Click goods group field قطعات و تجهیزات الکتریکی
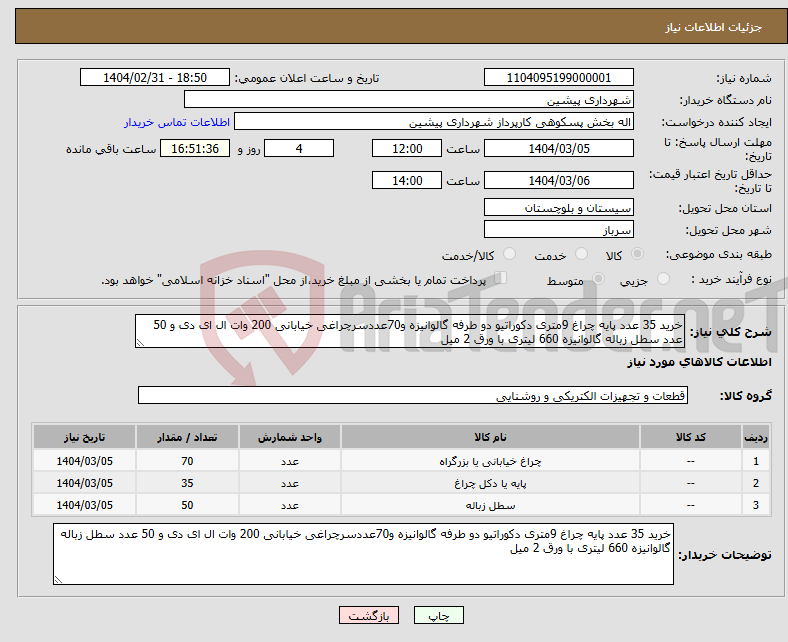The width and height of the screenshot is (788, 642). 413,395
